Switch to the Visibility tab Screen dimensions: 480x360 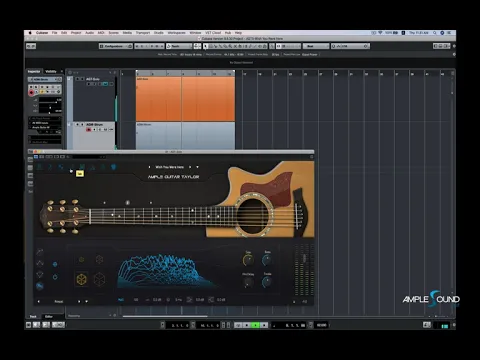point(51,71)
